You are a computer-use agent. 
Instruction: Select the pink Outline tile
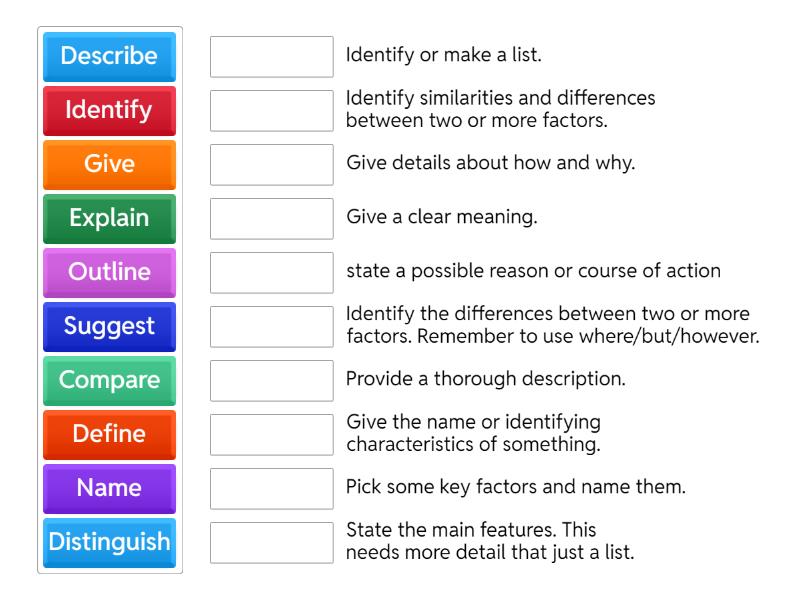click(x=109, y=272)
